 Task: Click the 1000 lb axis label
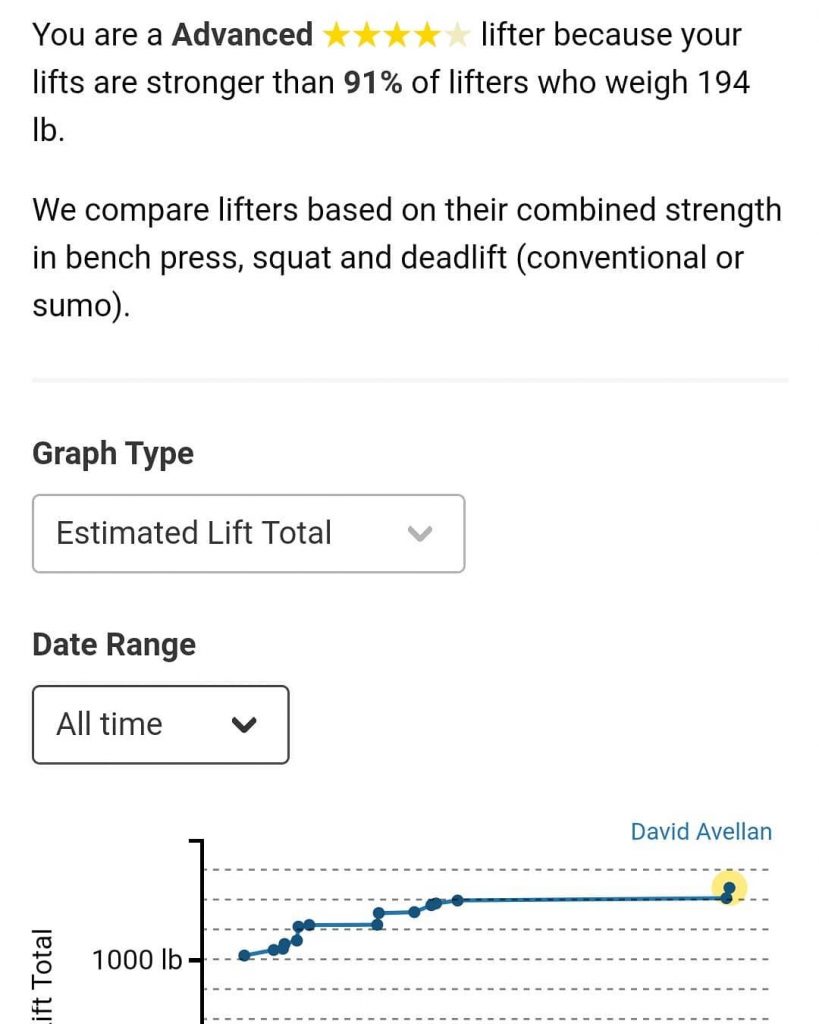(x=137, y=961)
